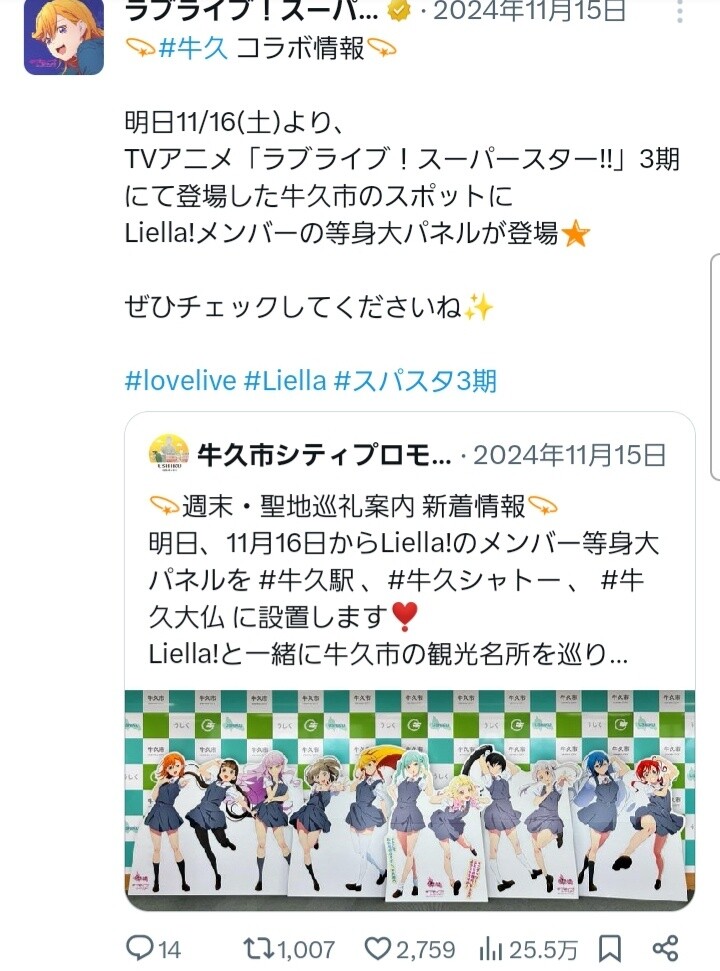Tap the repost arrows icon
Image resolution: width=720 pixels, height=971 pixels.
tap(257, 948)
